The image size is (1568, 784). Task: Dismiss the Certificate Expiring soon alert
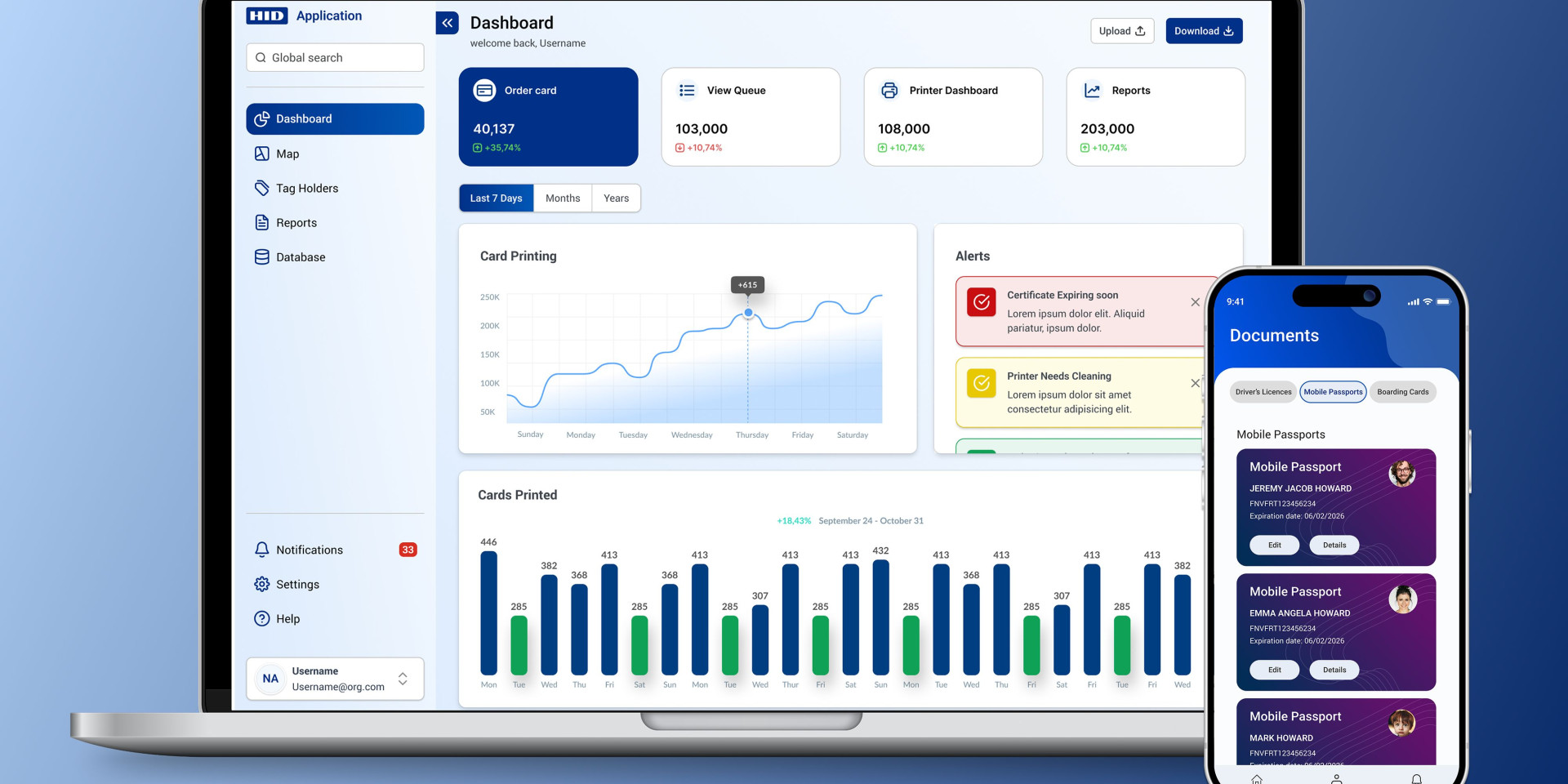click(1195, 302)
